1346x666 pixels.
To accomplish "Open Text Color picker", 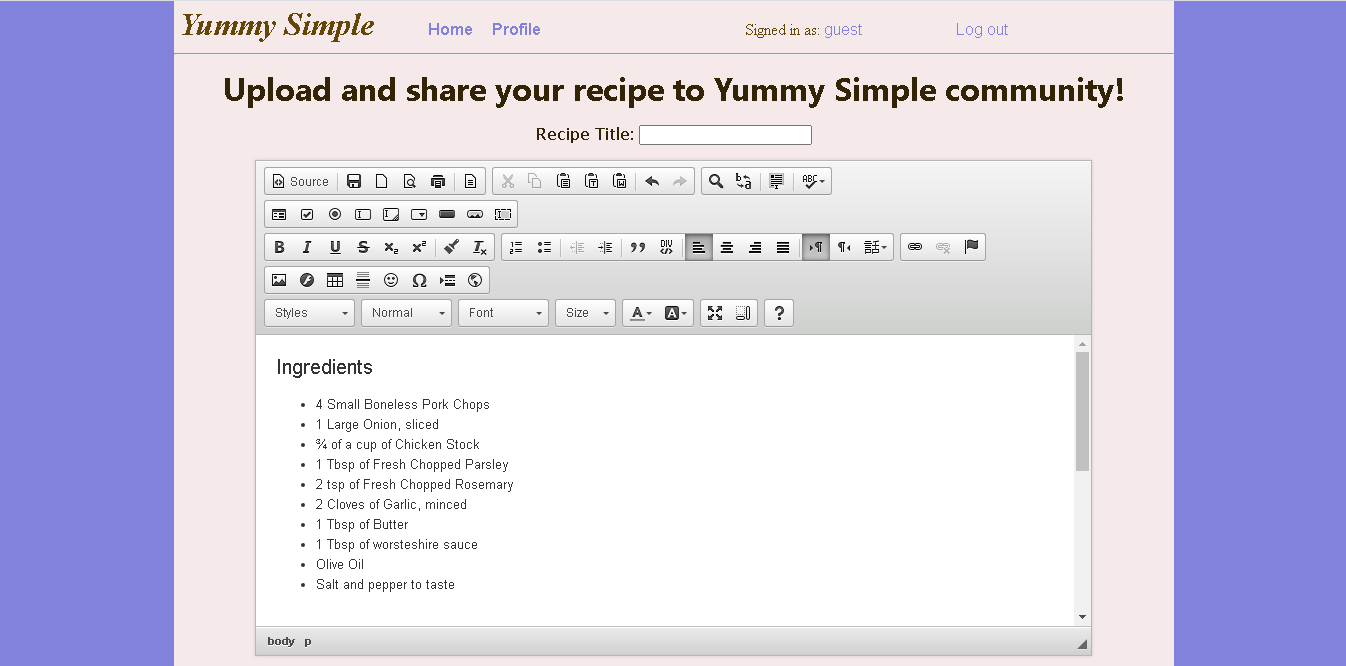I will [641, 313].
